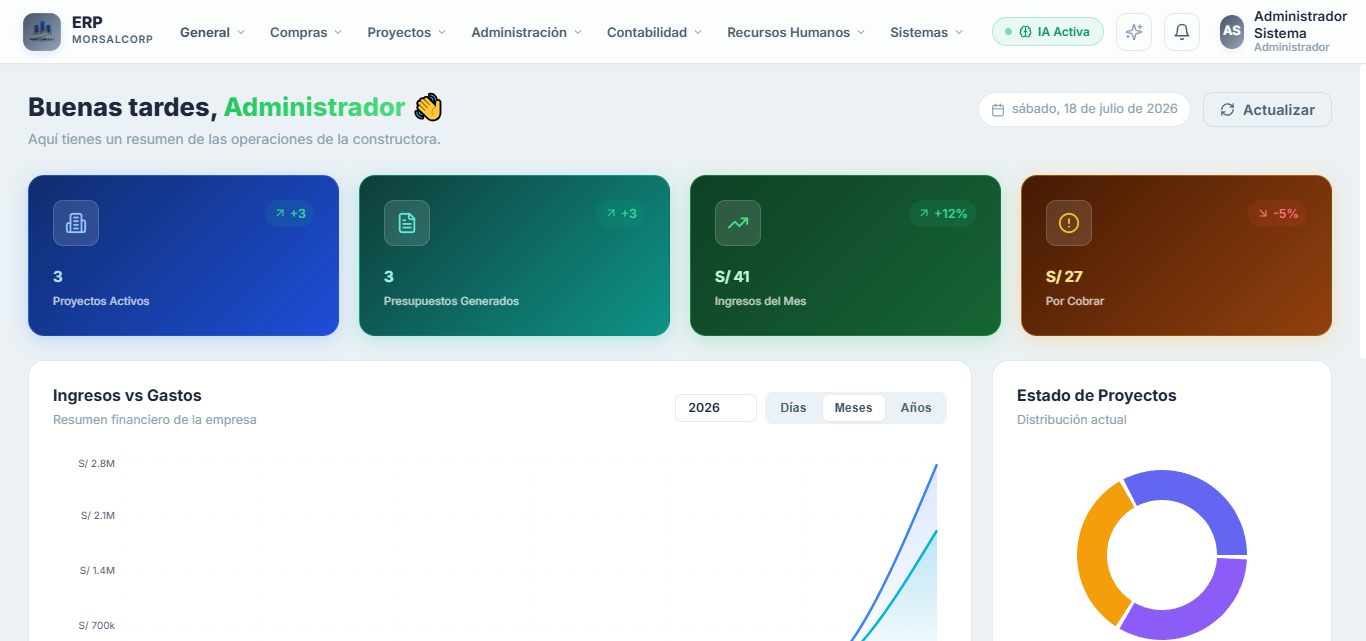1366x641 pixels.
Task: Click the Distribución actual subtitle
Action: 1072,420
